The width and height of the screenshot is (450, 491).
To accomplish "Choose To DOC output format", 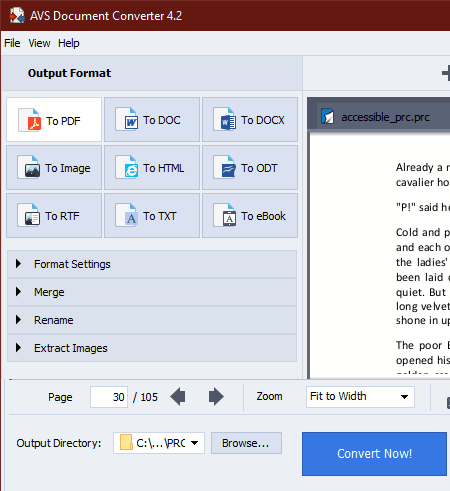I will [152, 120].
